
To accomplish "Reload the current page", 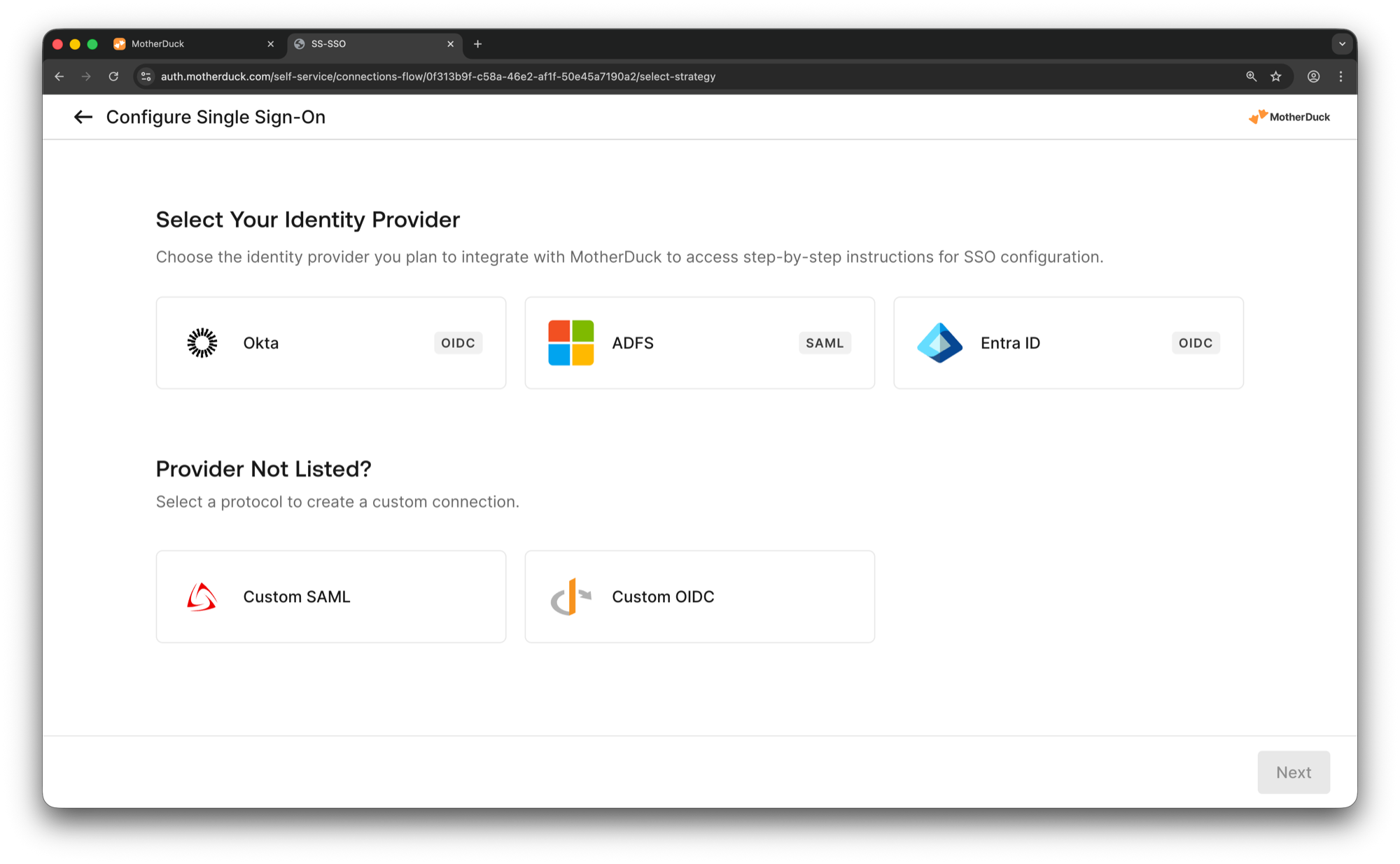I will (113, 76).
